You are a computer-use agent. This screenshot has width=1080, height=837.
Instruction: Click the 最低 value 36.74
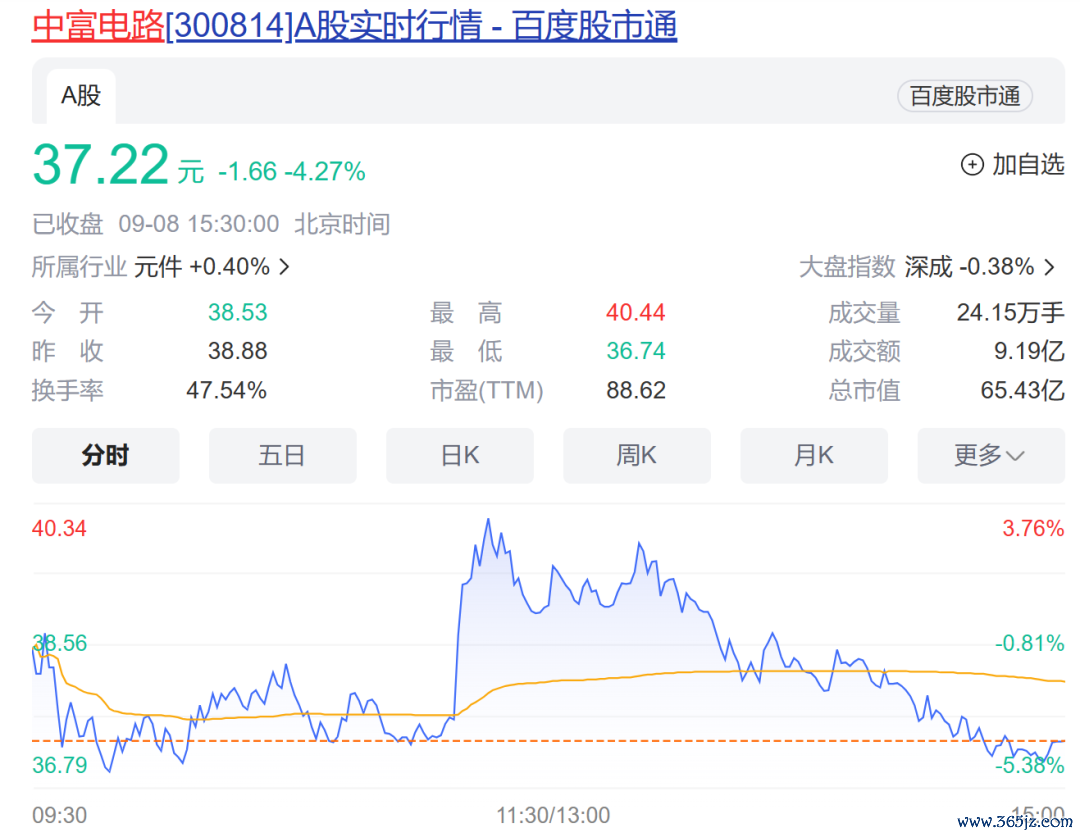(x=636, y=351)
